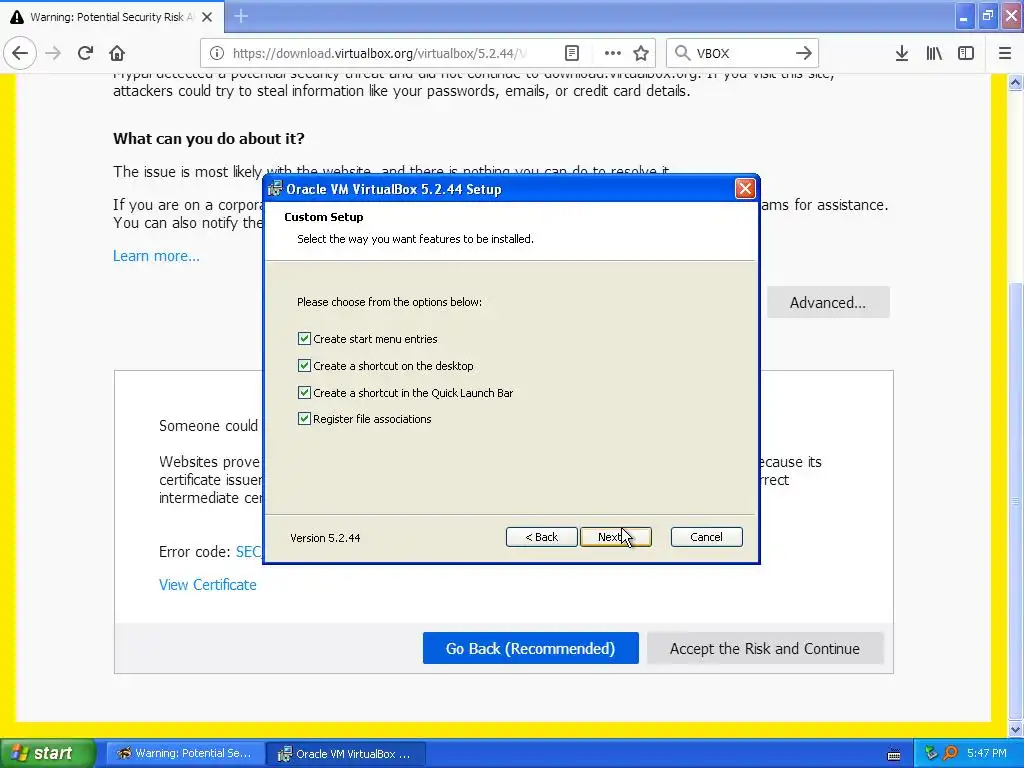Close the VirtualBox Setup dialog
Screen dimensions: 1024x768
745,189
